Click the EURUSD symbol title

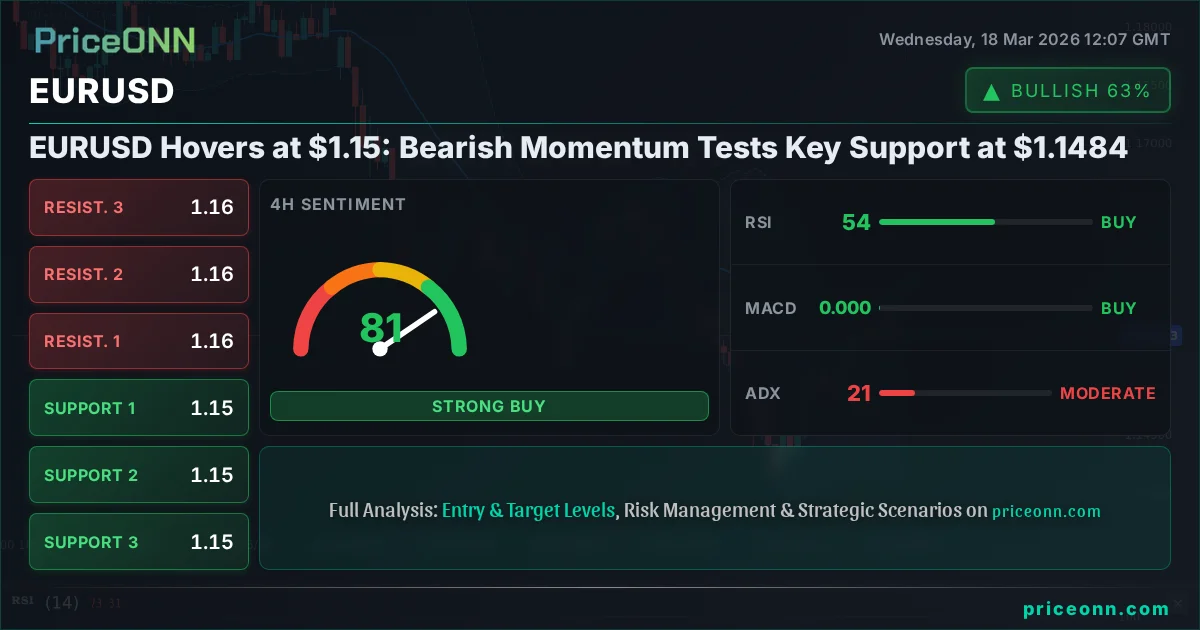point(102,91)
